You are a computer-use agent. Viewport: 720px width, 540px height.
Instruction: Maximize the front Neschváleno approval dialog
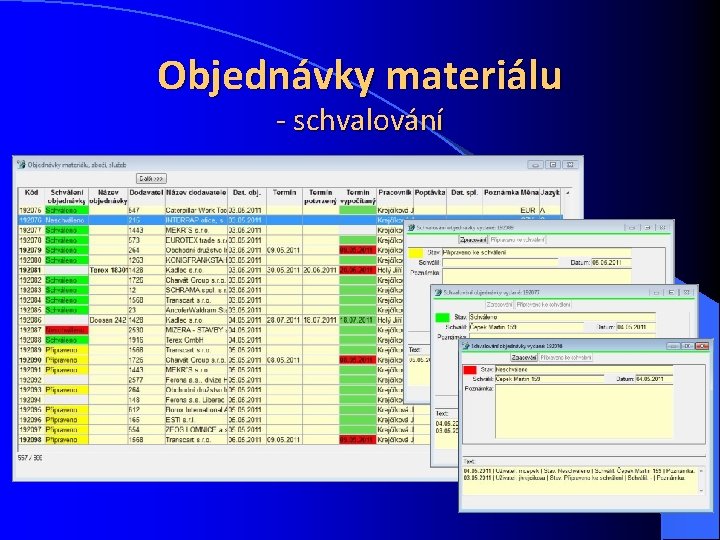click(x=687, y=346)
